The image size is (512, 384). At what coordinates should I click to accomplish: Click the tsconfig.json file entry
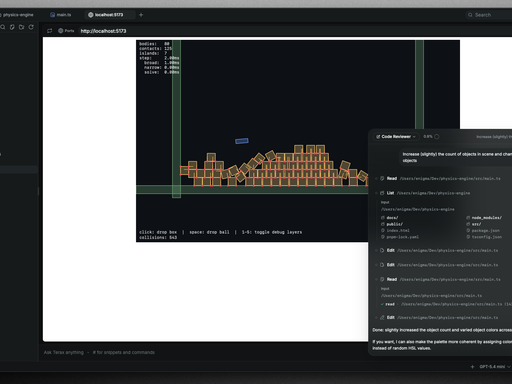coord(484,237)
